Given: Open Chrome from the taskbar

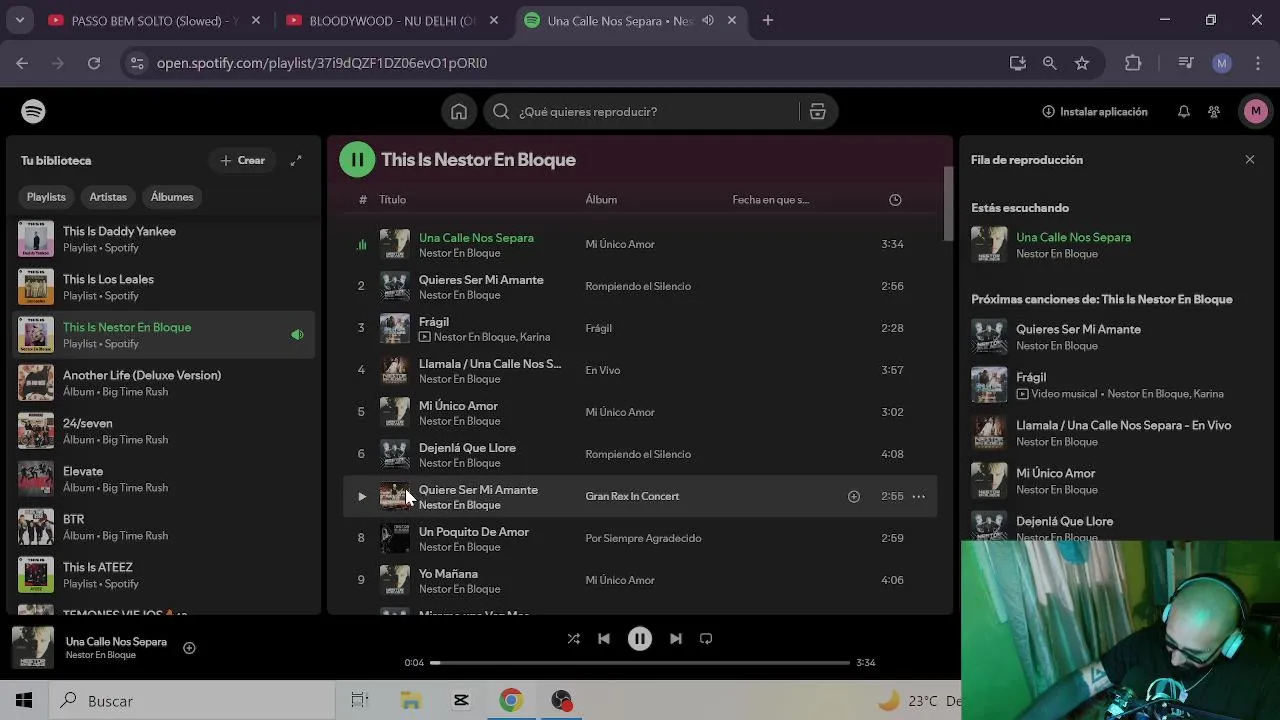Looking at the screenshot, I should (511, 701).
